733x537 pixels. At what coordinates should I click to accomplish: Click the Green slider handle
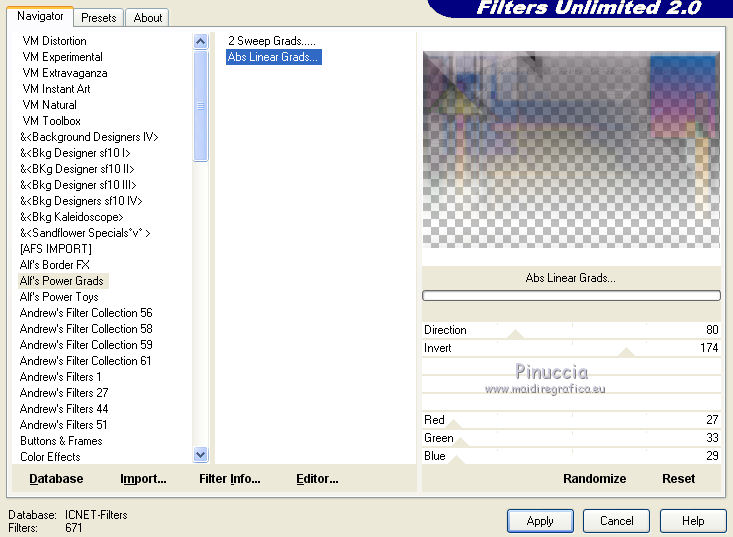click(460, 442)
